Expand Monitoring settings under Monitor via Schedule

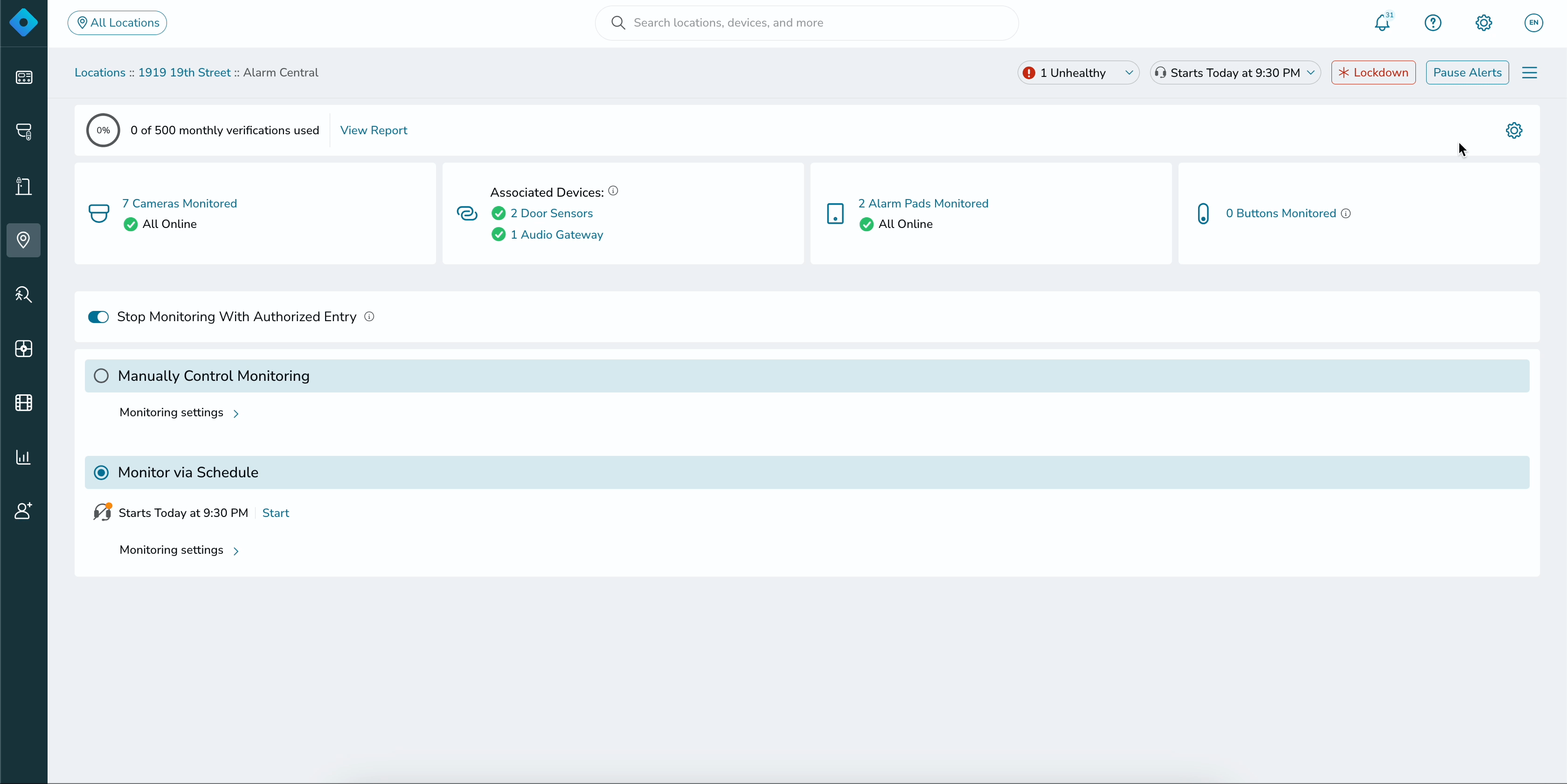point(180,550)
